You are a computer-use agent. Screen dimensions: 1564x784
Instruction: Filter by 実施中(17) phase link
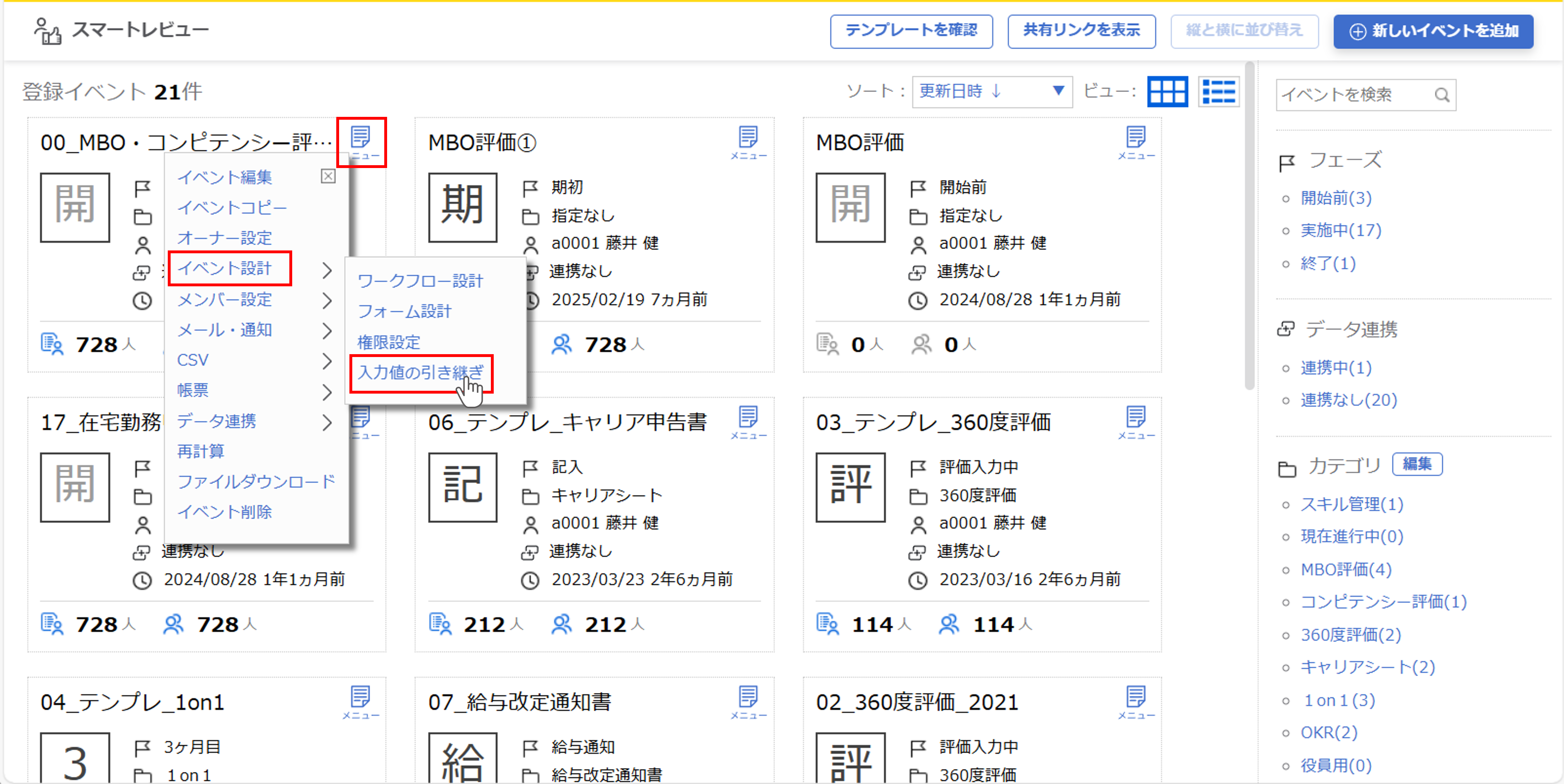click(1340, 231)
